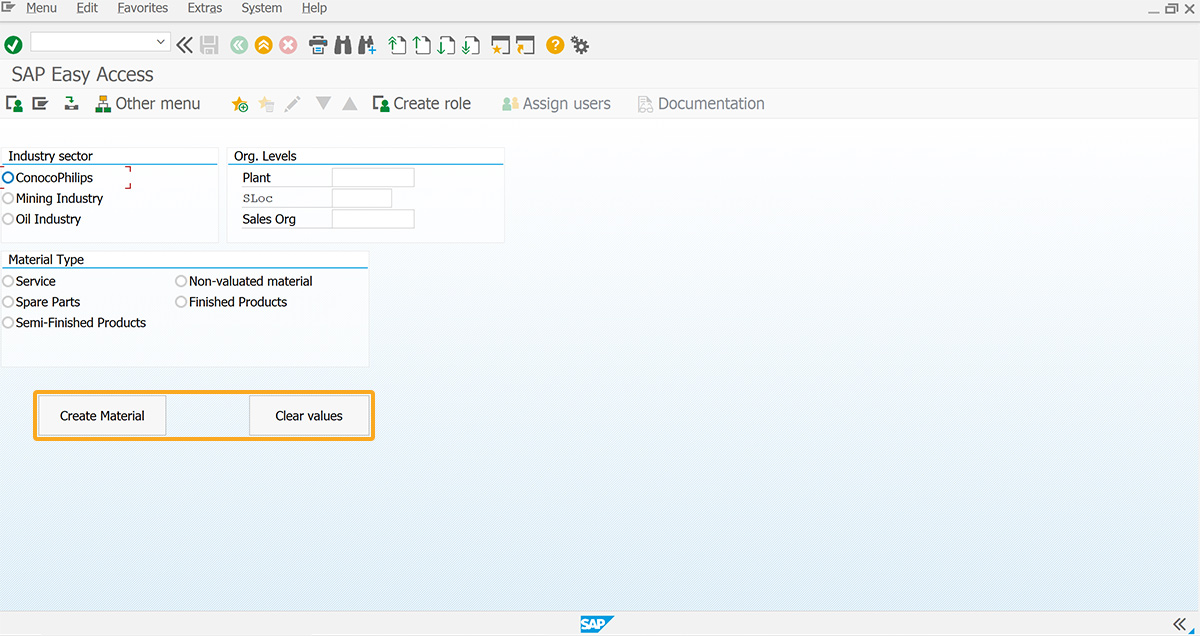Click the Documentation button
Image resolution: width=1200 pixels, height=636 pixels.
pyautogui.click(x=701, y=103)
